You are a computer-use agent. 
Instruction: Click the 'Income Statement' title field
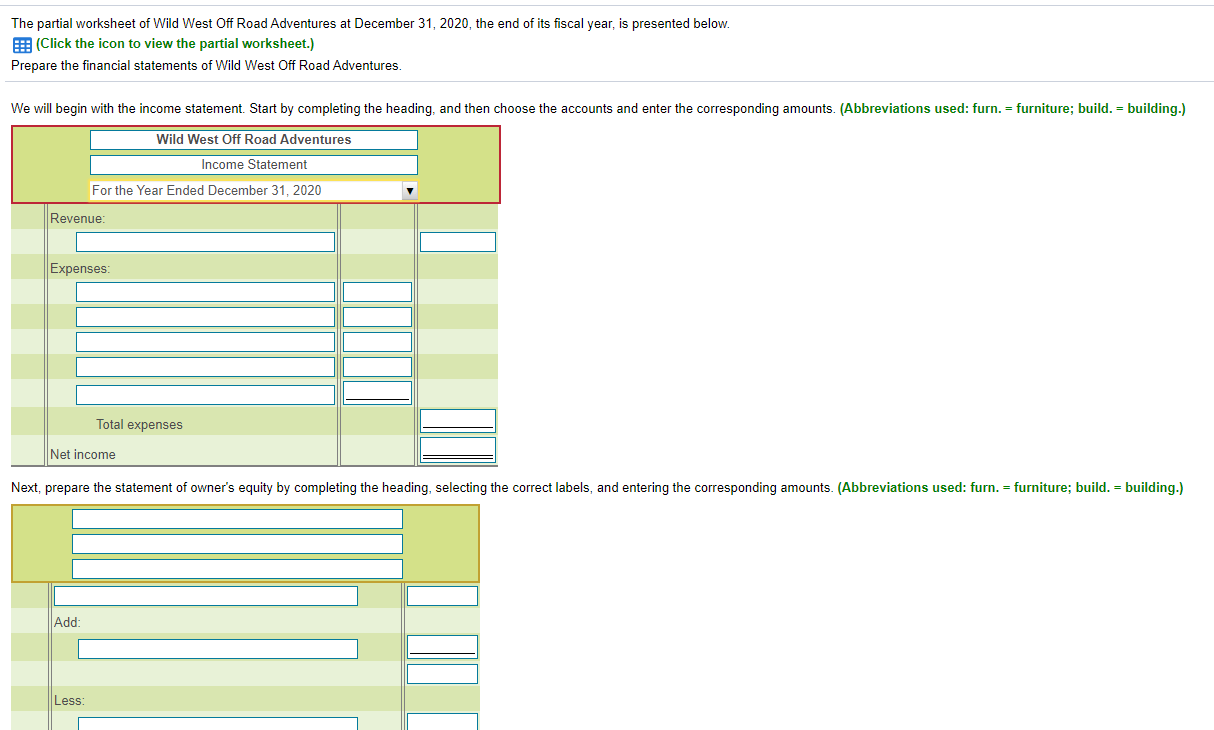pos(254,165)
